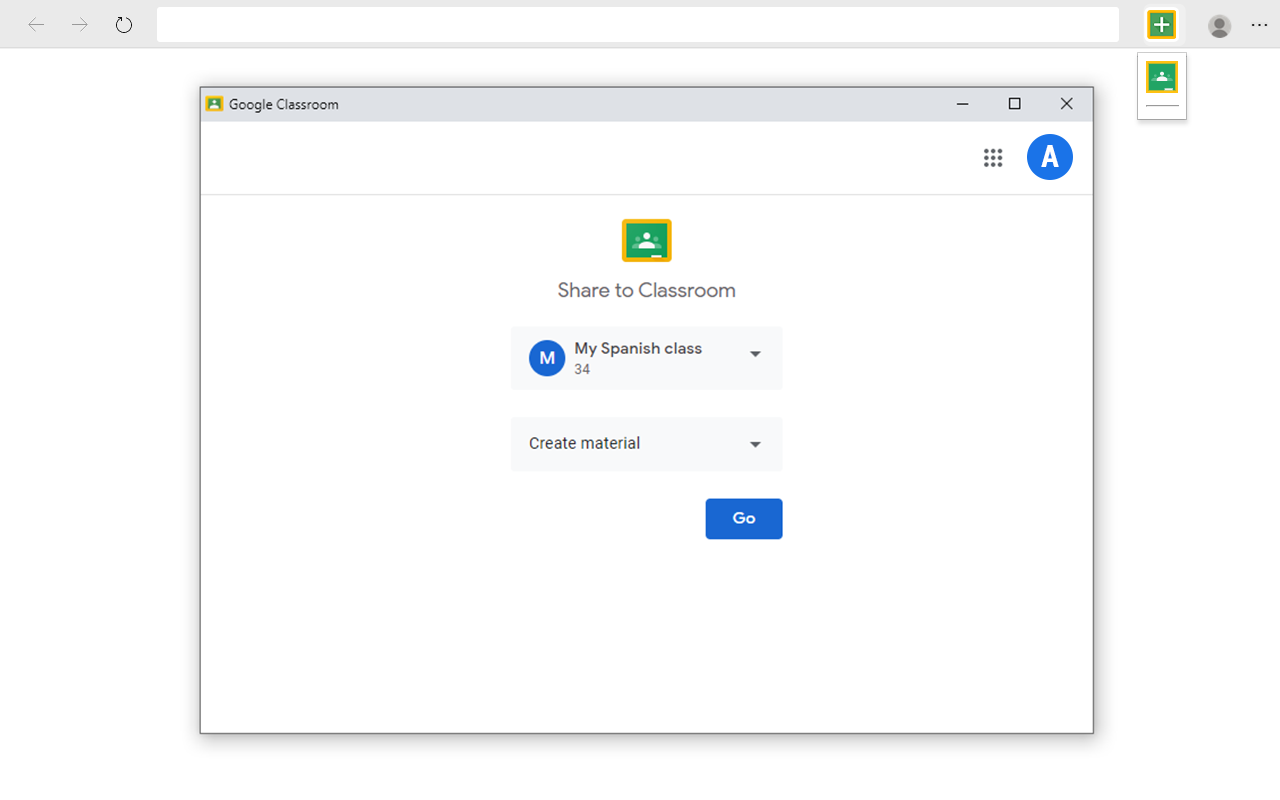The width and height of the screenshot is (1280, 800).
Task: Open the browser profile avatar icon
Action: point(1219,26)
